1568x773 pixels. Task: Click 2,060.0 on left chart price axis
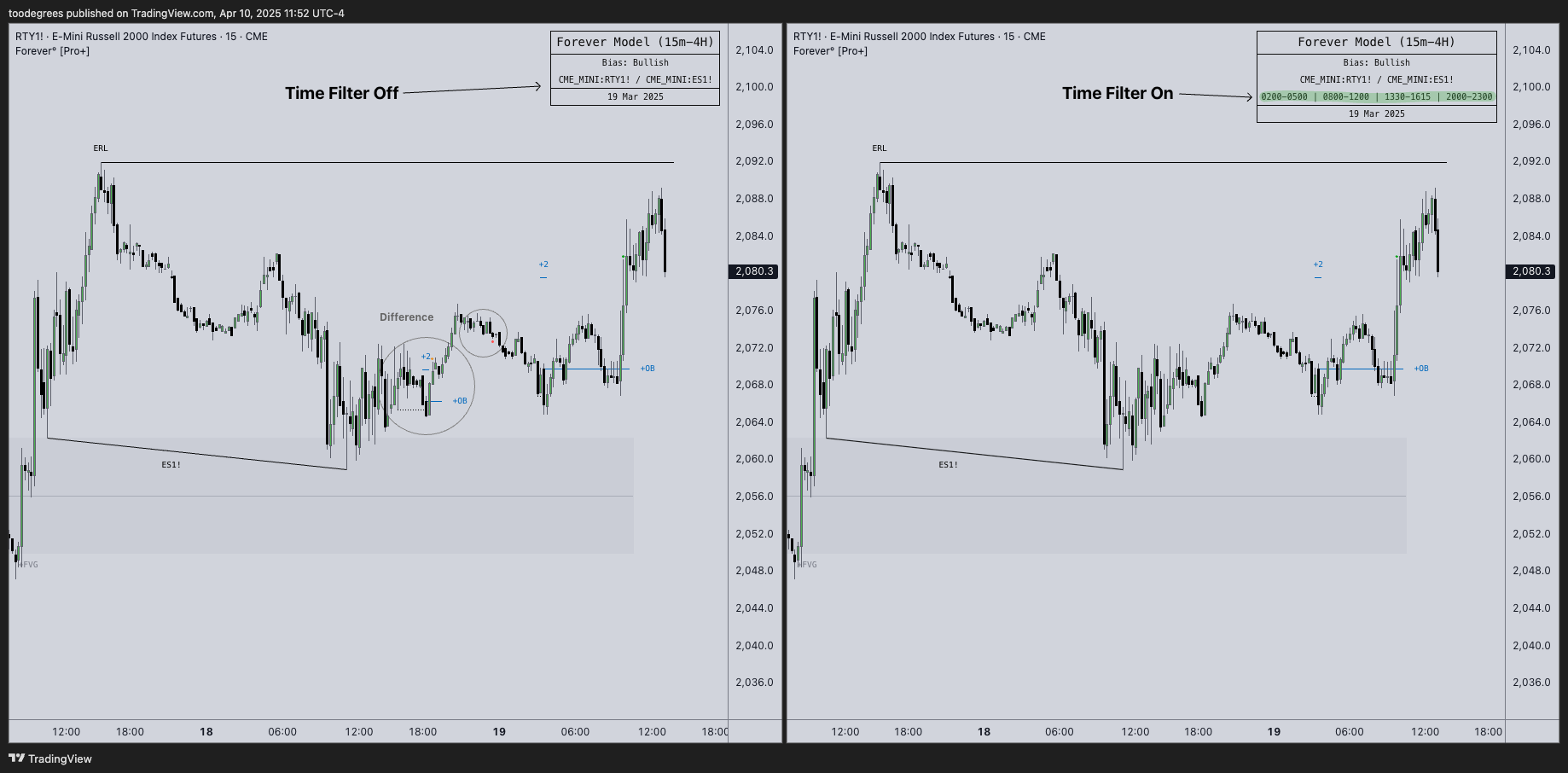(754, 459)
